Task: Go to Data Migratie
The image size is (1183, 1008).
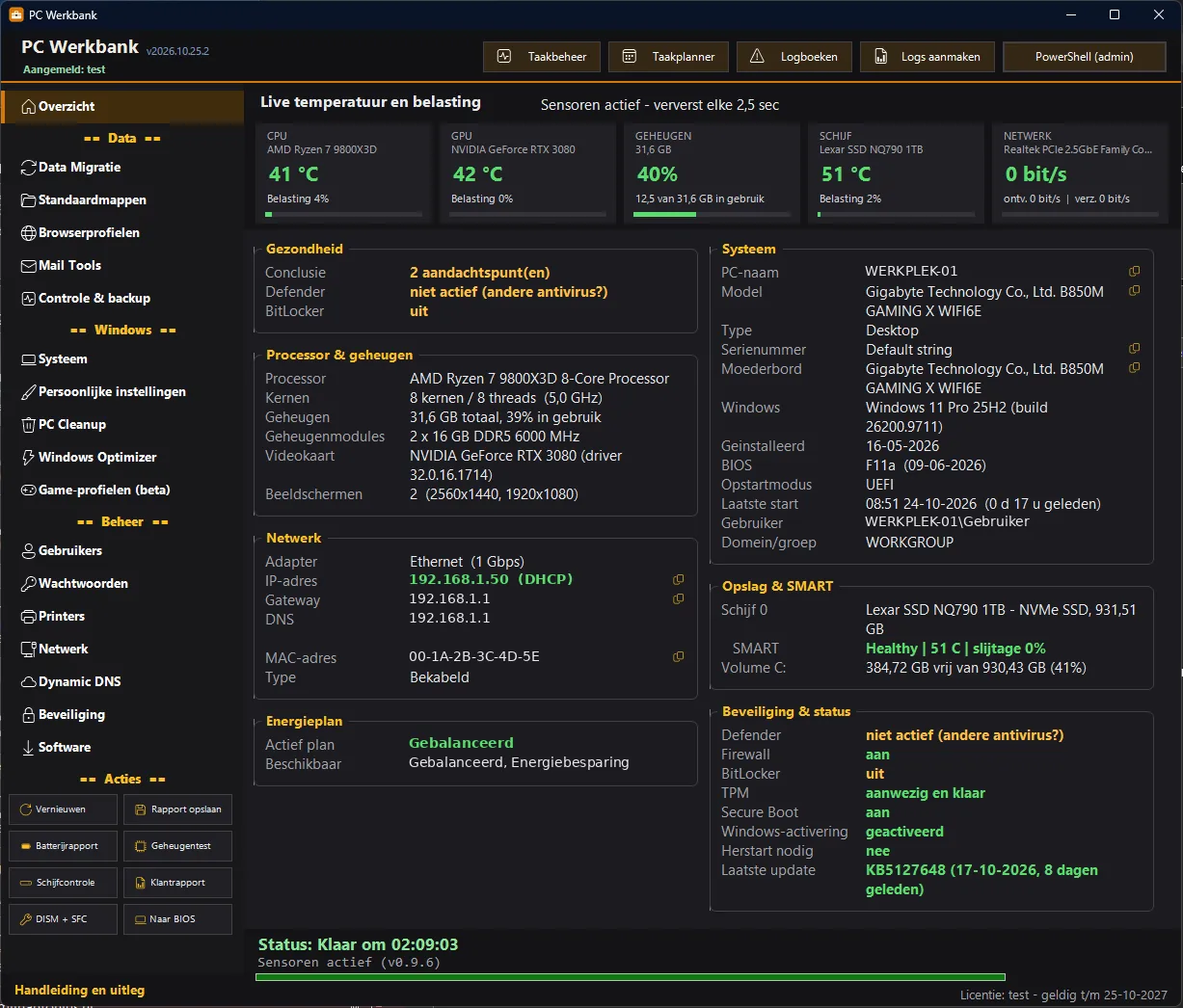Action: click(x=122, y=168)
